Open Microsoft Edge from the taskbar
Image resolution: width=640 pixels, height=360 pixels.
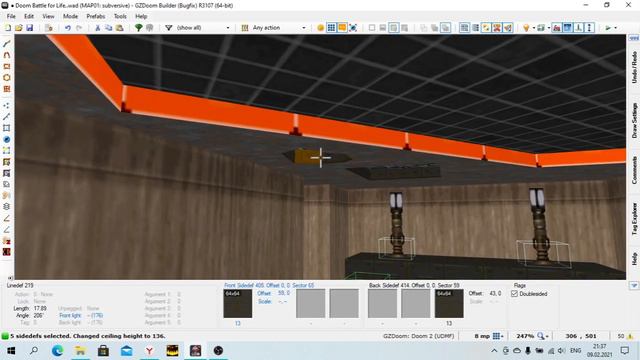tap(58, 351)
